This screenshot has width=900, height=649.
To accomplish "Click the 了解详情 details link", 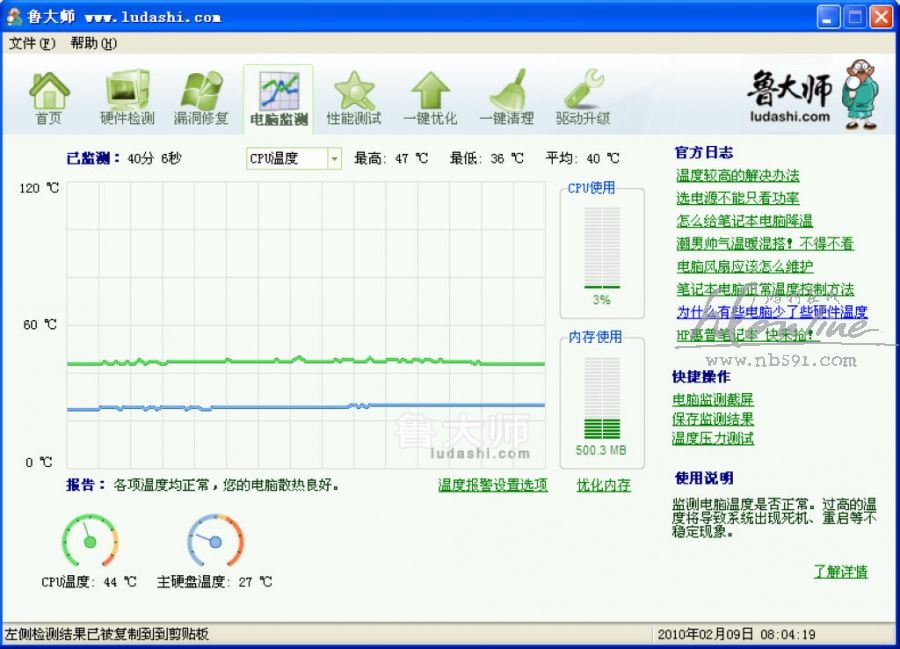I will (840, 572).
